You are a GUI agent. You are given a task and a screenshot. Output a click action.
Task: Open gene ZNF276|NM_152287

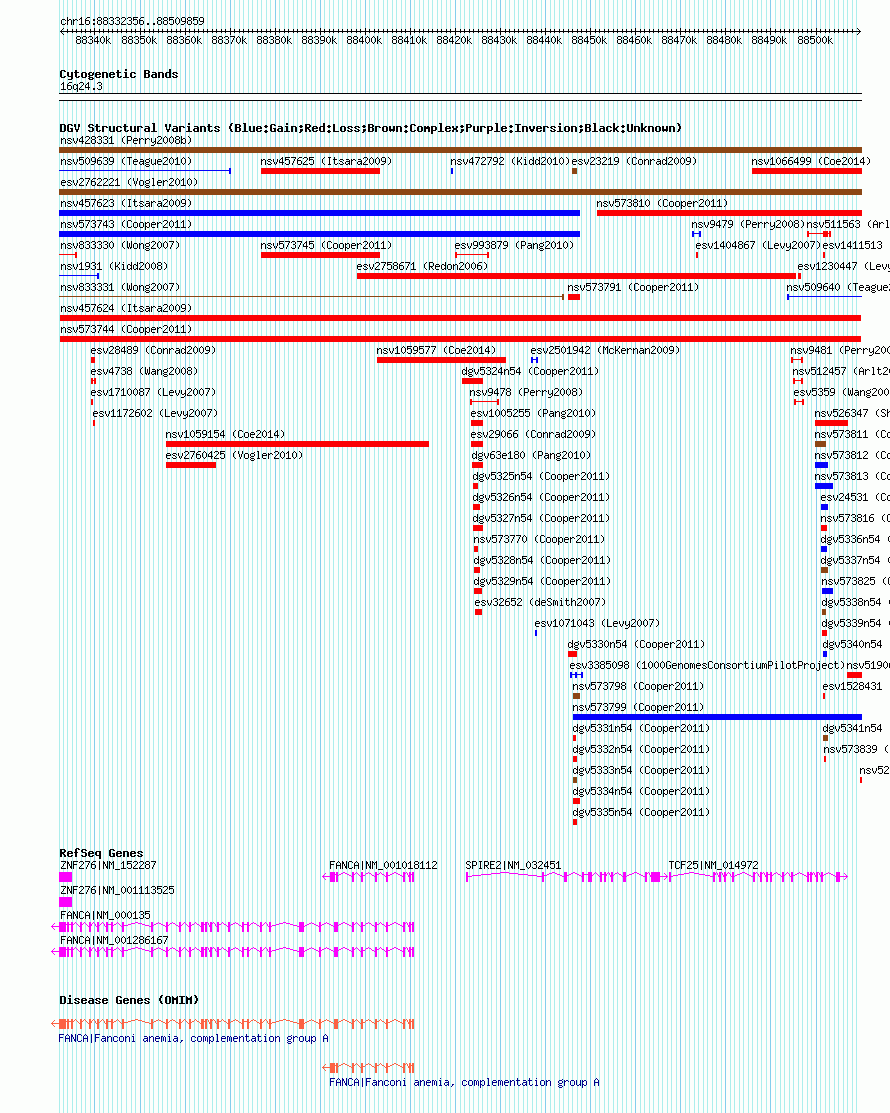[108, 866]
